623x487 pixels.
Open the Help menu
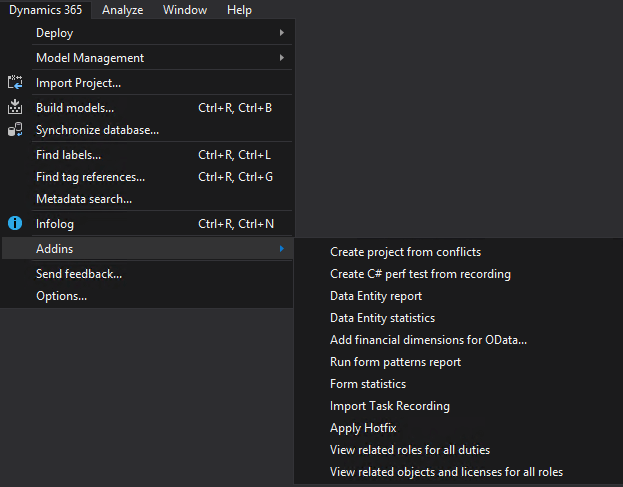click(x=239, y=10)
